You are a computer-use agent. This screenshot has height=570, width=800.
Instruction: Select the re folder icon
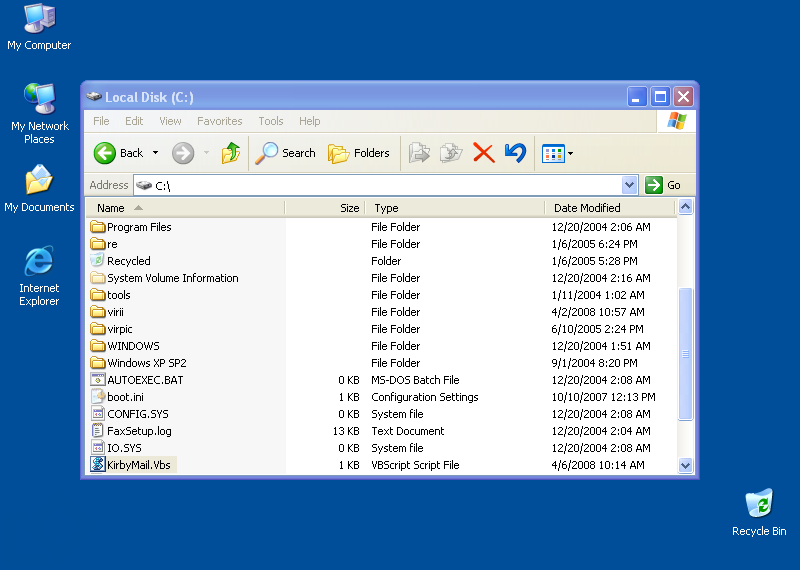tap(97, 244)
